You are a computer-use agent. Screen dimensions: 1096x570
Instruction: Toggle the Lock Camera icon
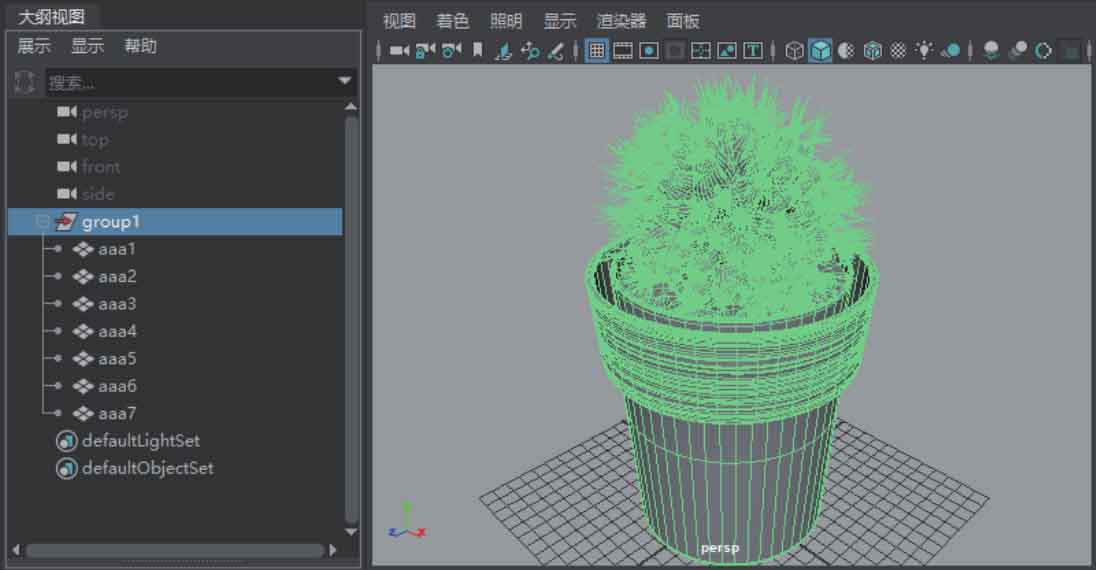(425, 50)
